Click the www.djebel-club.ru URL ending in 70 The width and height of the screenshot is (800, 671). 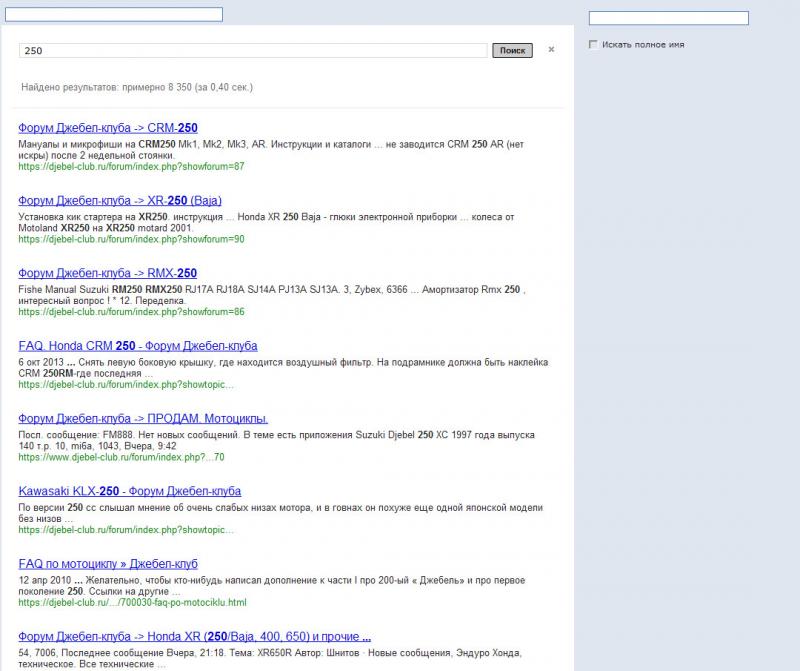(x=121, y=457)
